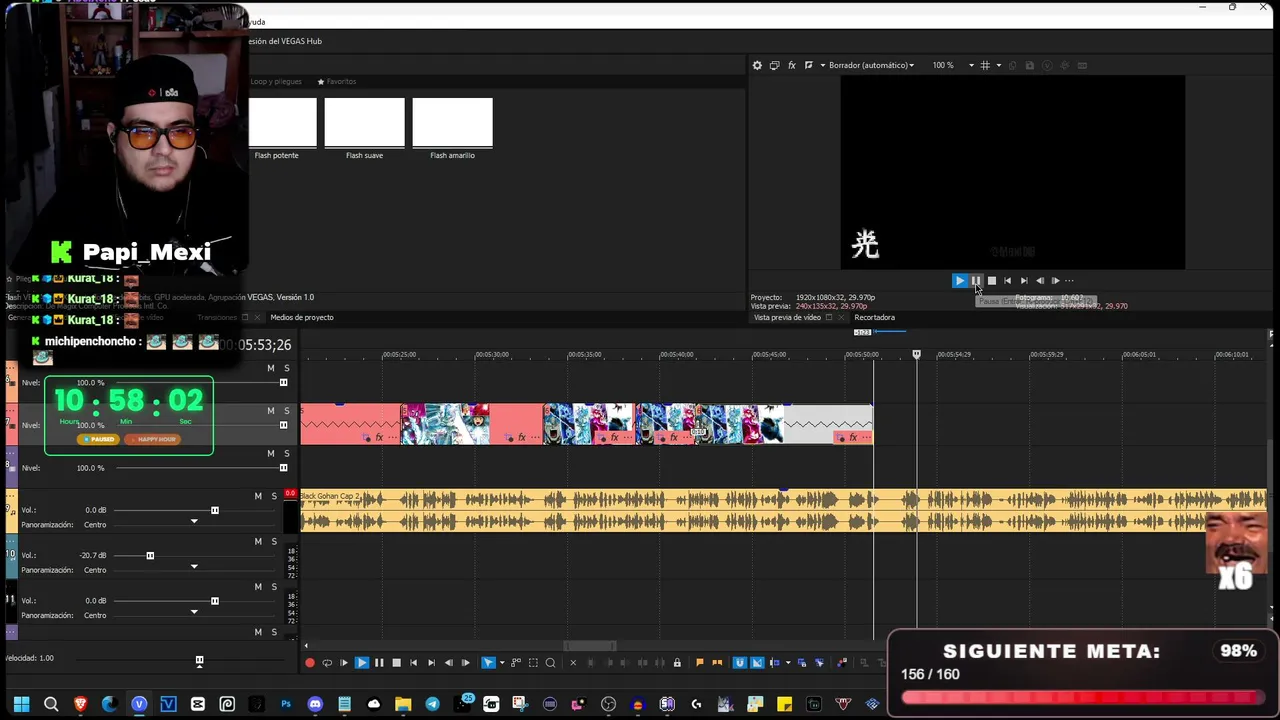1280x720 pixels.
Task: Insert a region with the orange region icon
Action: pyautogui.click(x=717, y=663)
